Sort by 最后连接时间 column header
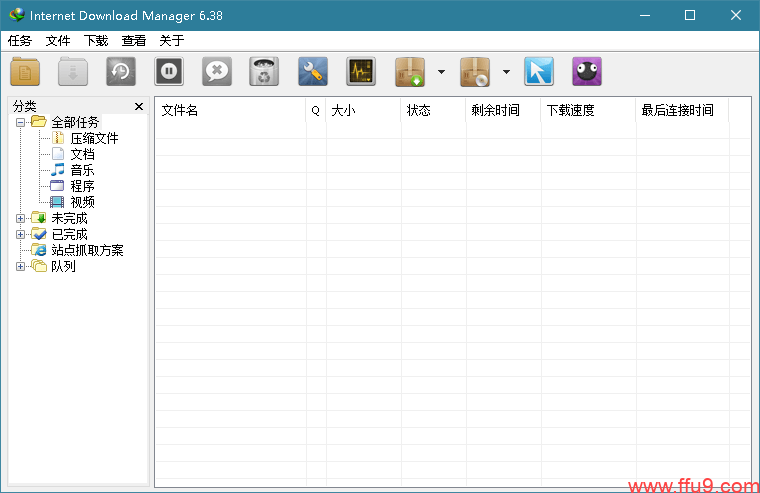 coord(682,111)
